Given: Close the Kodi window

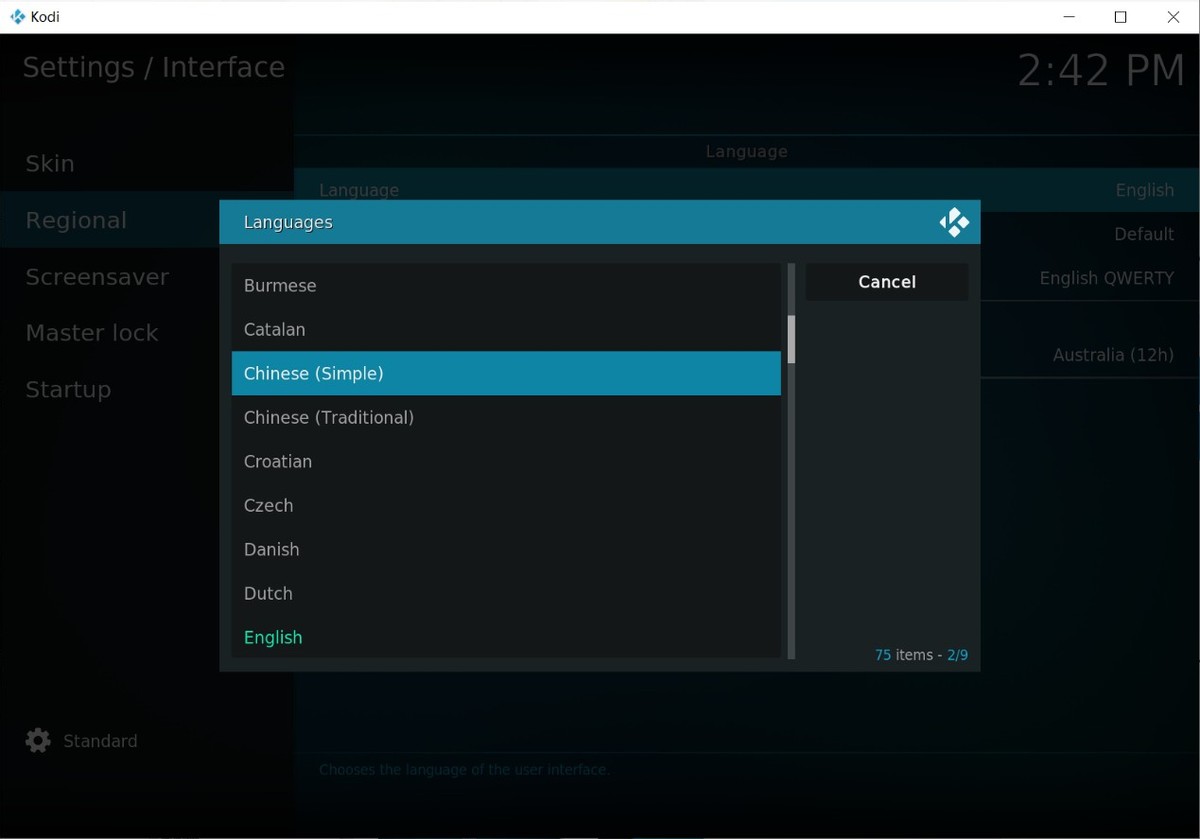Looking at the screenshot, I should click(1173, 17).
